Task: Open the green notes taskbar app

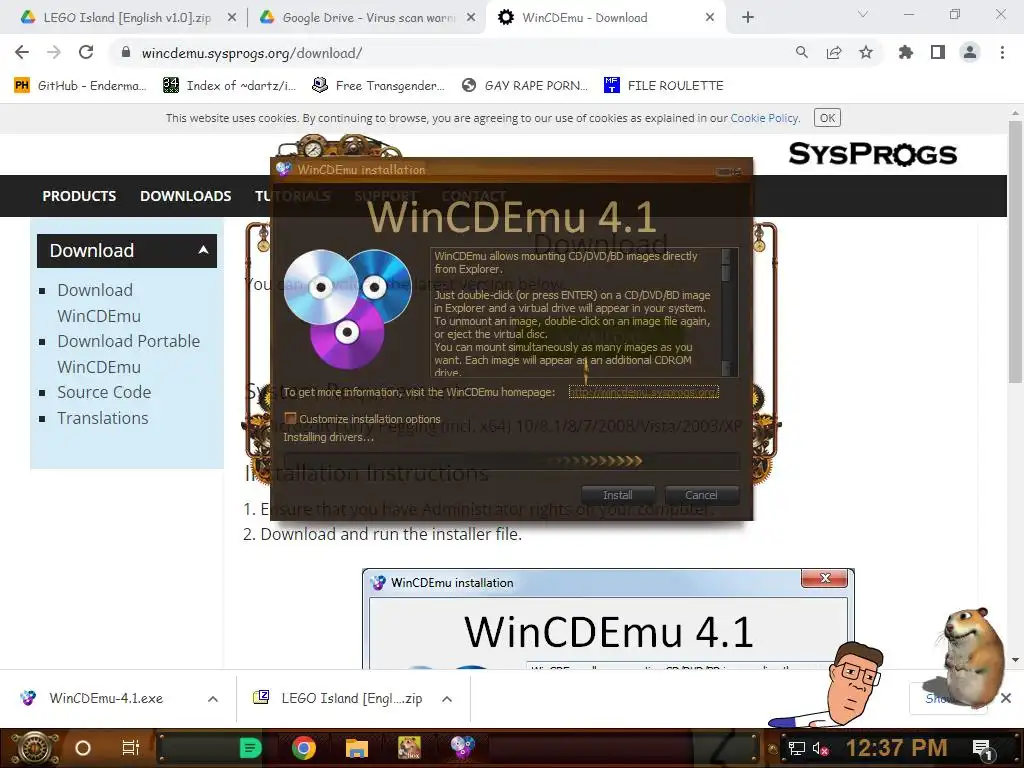Action: click(250, 748)
